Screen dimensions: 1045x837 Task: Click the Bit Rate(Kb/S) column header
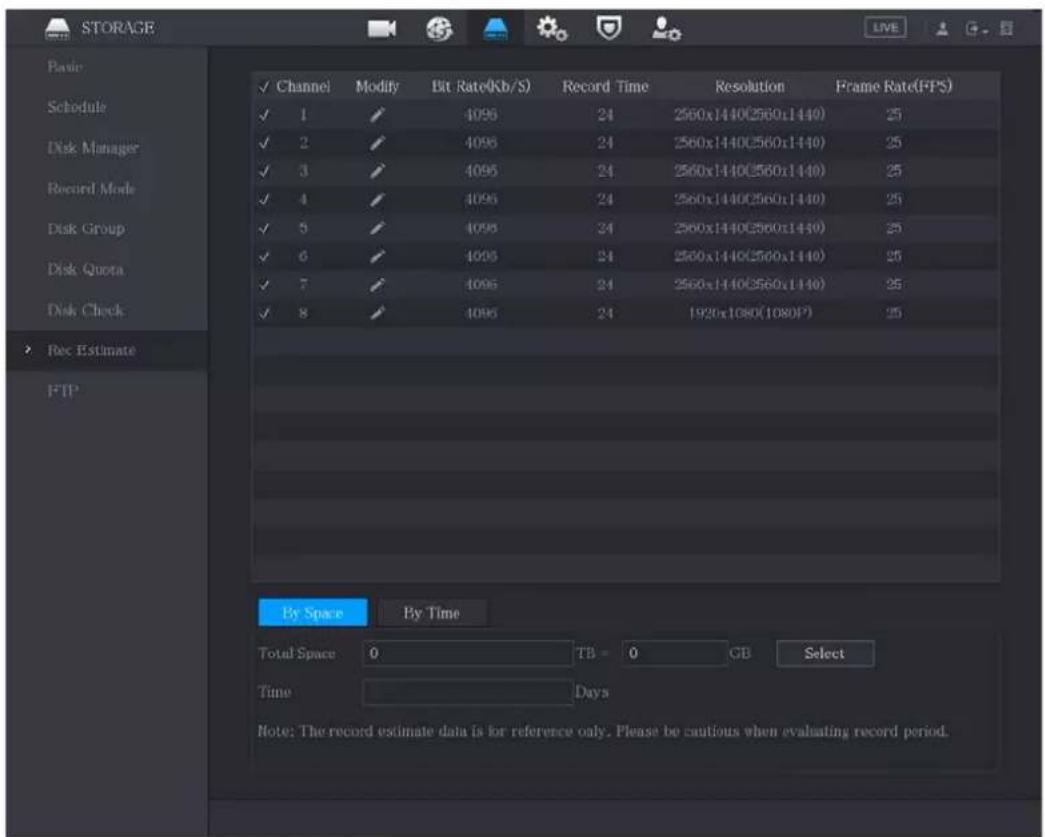(481, 87)
